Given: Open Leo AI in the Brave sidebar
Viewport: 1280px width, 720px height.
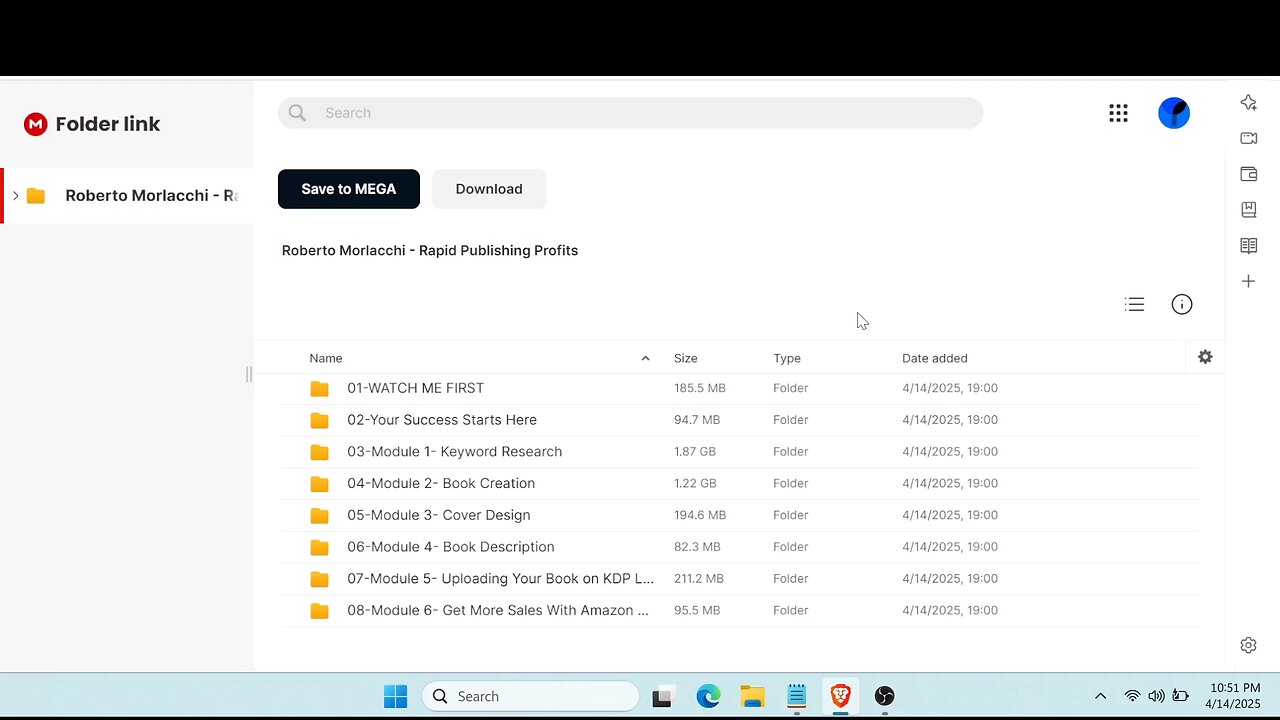Looking at the screenshot, I should point(1248,102).
